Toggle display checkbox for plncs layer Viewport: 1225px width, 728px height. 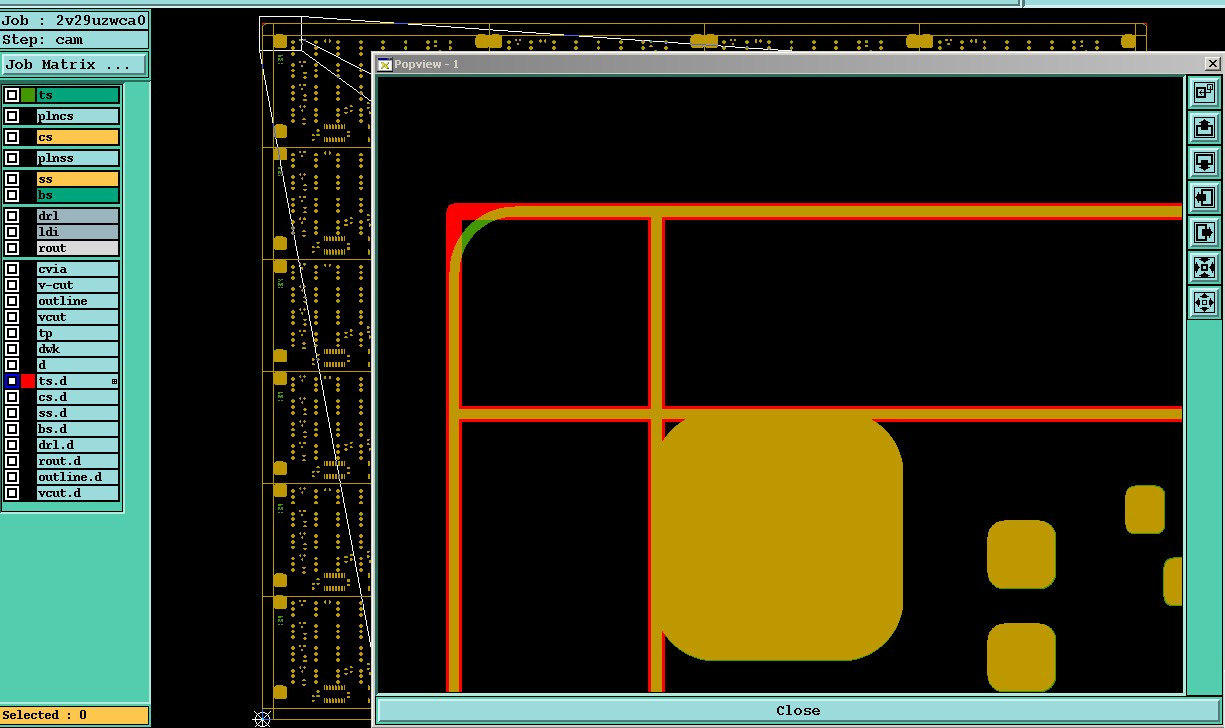(x=12, y=116)
